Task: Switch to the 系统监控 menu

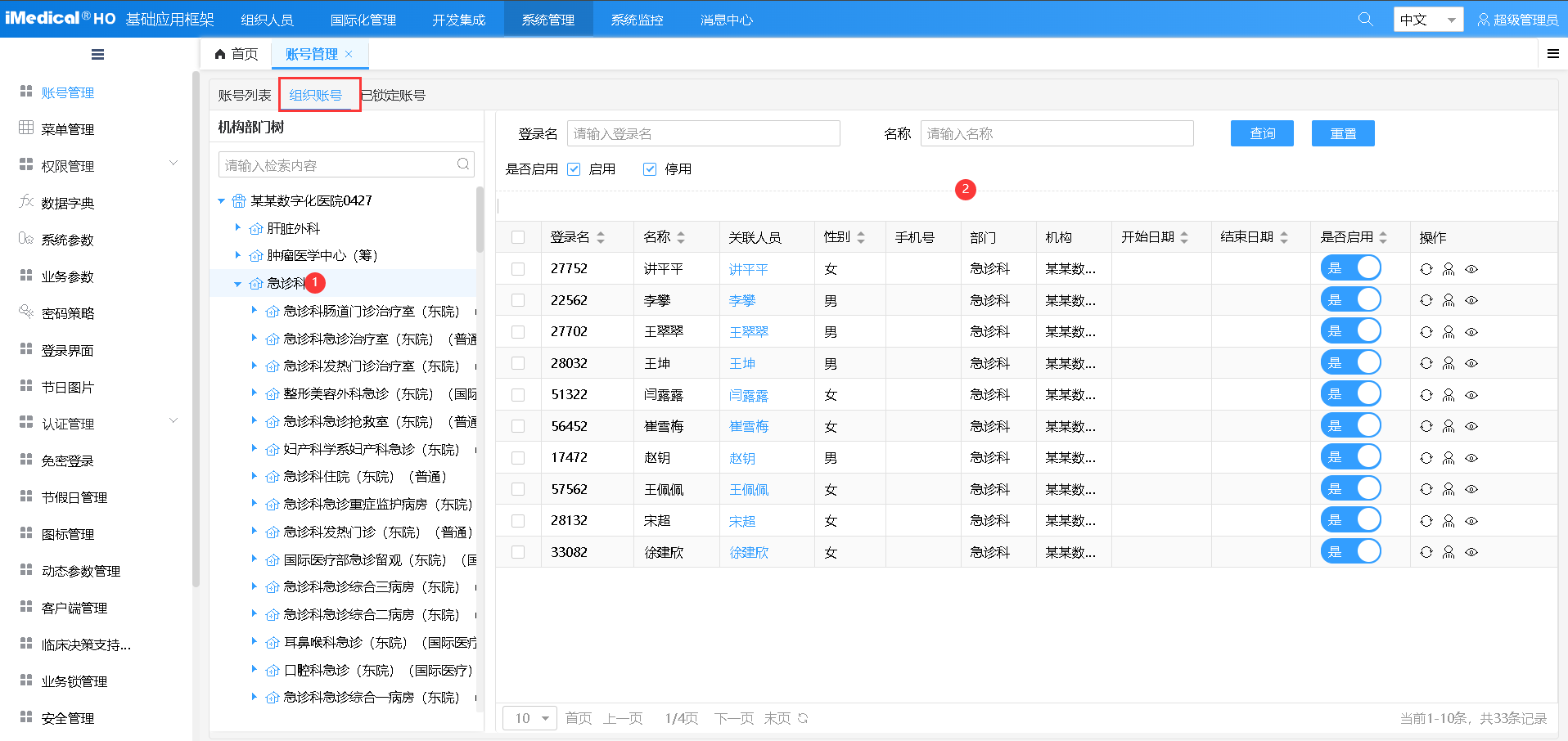Action: pos(637,18)
